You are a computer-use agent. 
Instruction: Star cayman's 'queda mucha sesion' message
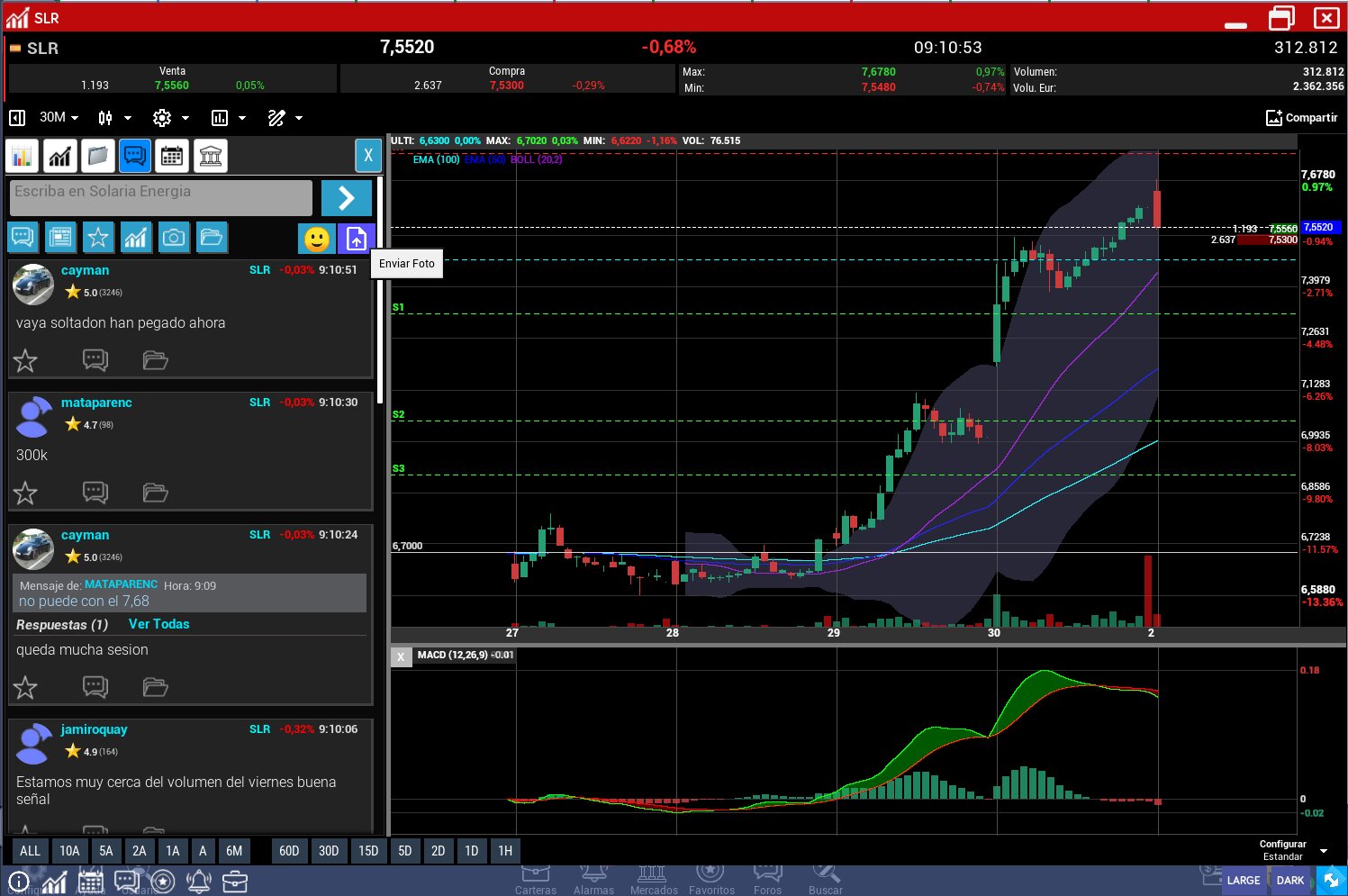click(25, 688)
